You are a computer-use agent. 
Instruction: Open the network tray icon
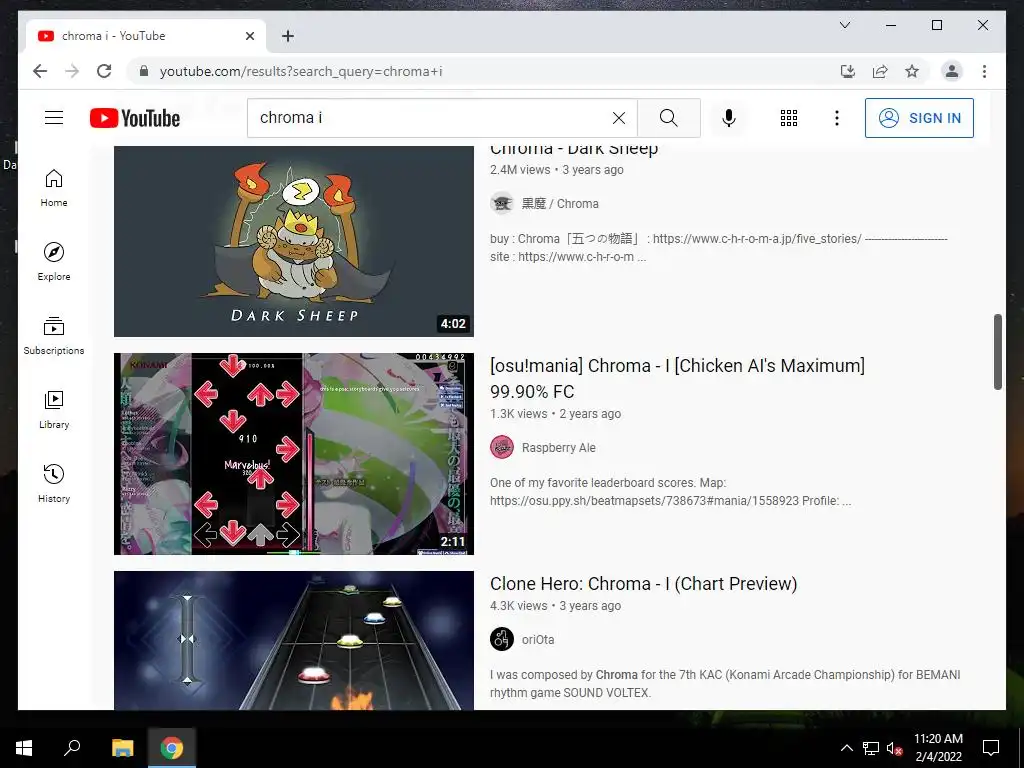pyautogui.click(x=871, y=748)
